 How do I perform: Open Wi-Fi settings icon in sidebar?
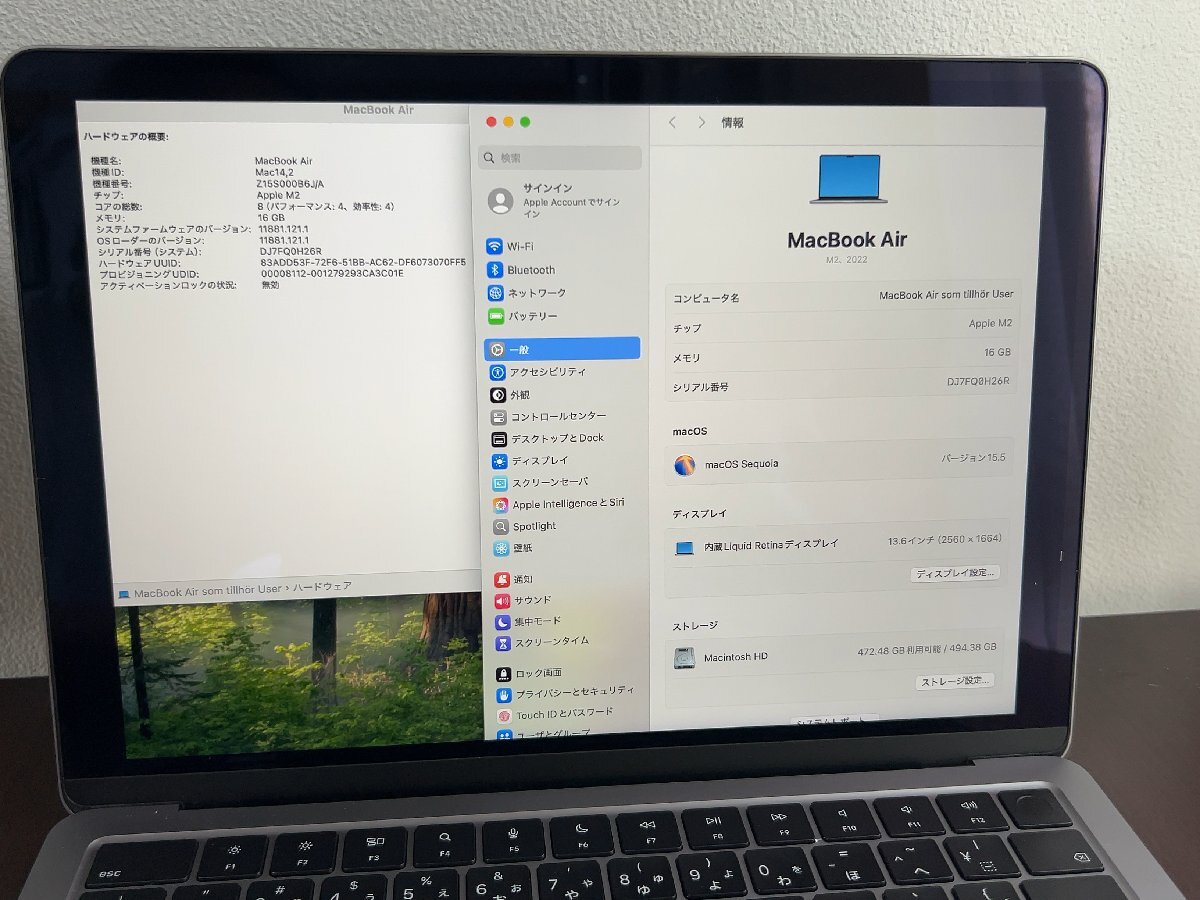coord(494,246)
